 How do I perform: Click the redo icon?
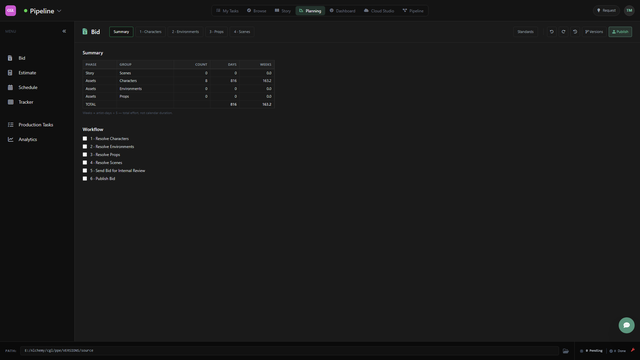pos(563,31)
